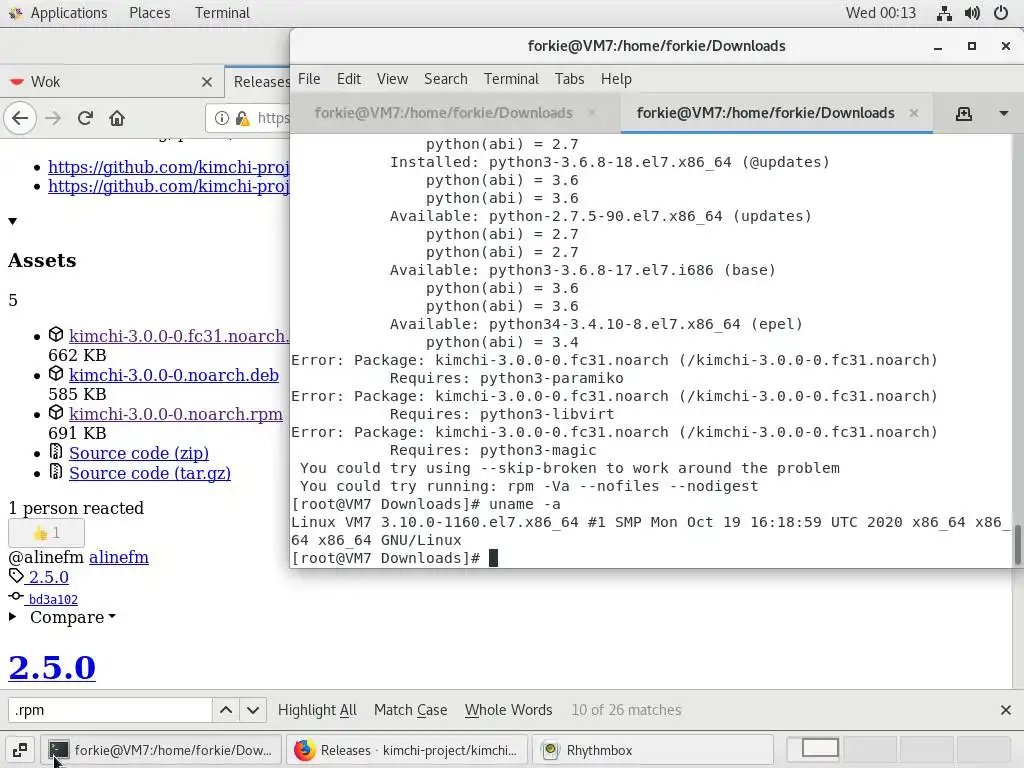Select first workspace in switcher
The width and height of the screenshot is (1024, 768).
pos(814,748)
